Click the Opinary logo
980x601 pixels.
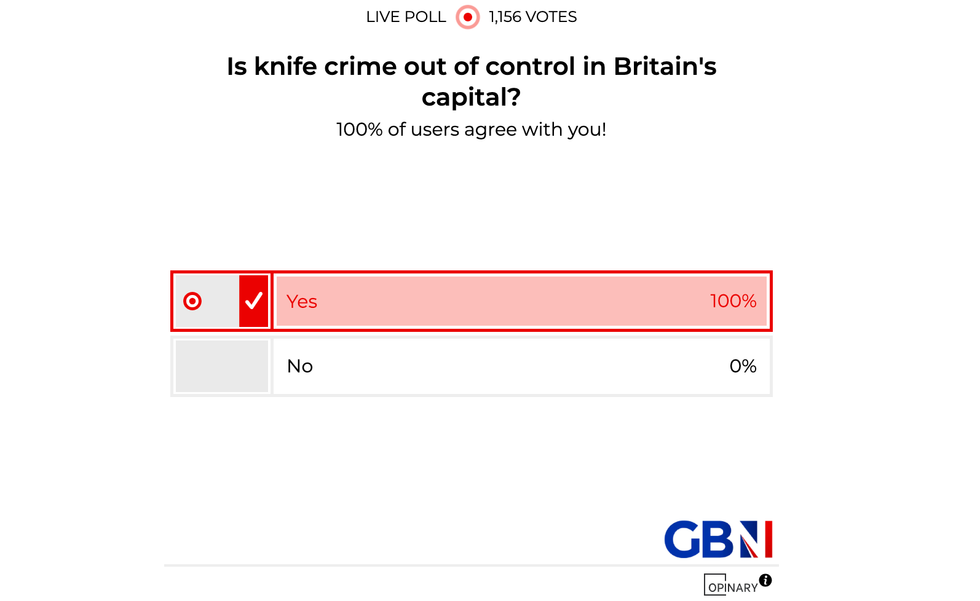pos(730,585)
